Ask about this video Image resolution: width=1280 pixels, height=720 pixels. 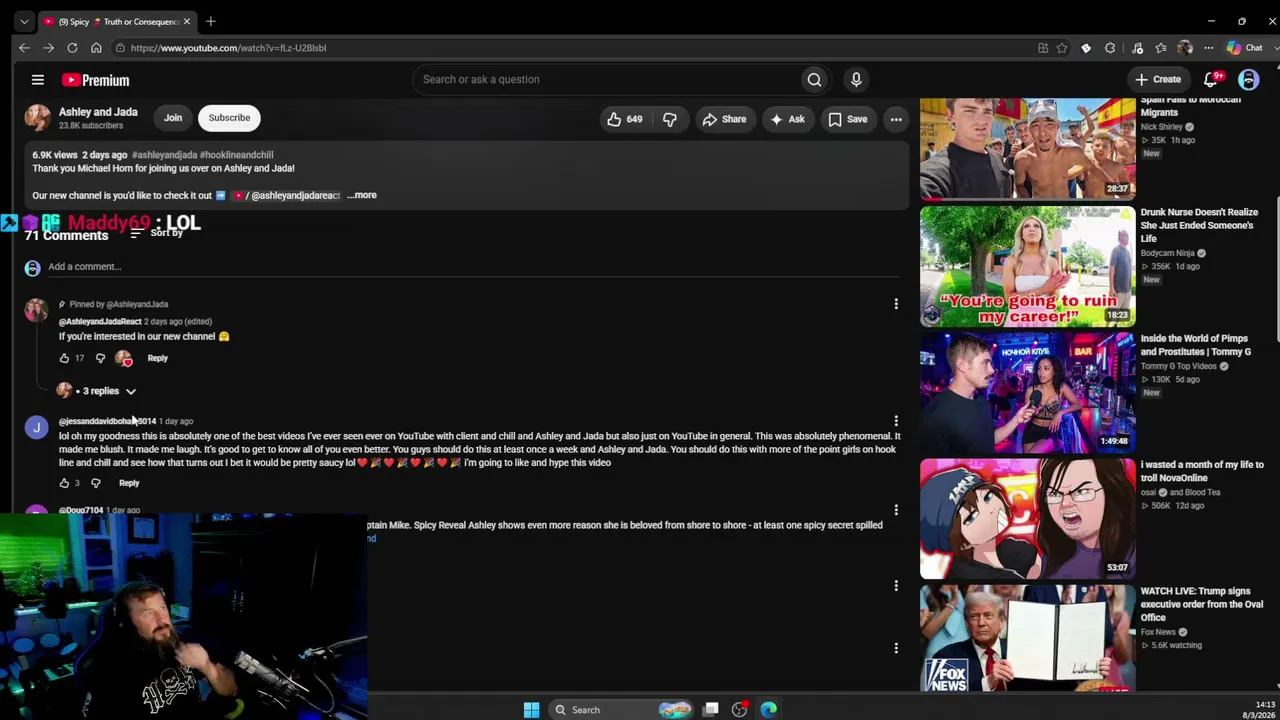click(x=787, y=119)
